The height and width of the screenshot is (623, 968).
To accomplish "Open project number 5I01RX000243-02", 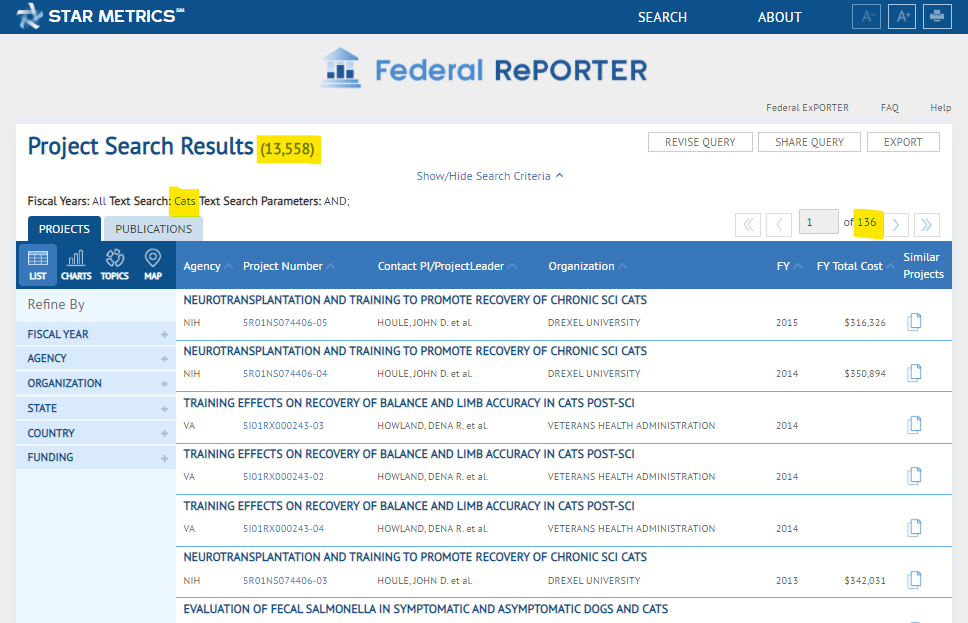I will pyautogui.click(x=283, y=477).
